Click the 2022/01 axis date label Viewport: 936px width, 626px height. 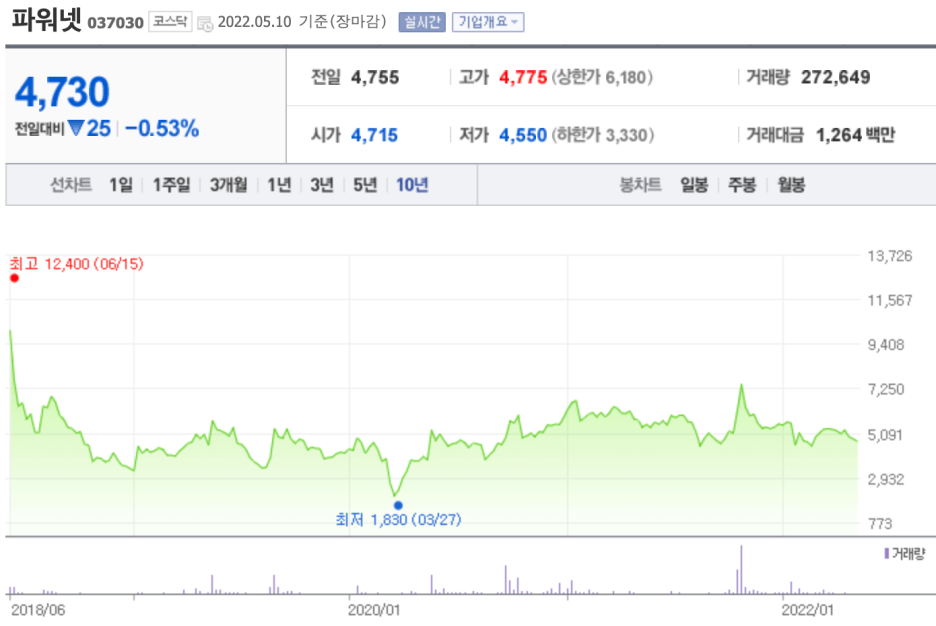tap(808, 610)
